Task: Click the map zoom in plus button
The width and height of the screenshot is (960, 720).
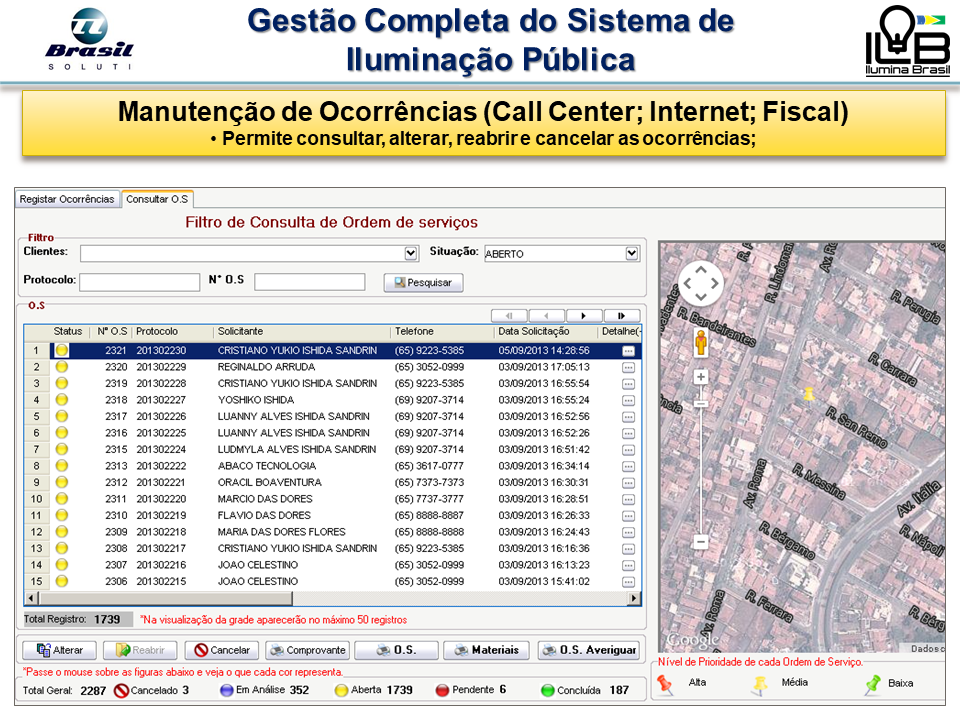Action: (701, 377)
